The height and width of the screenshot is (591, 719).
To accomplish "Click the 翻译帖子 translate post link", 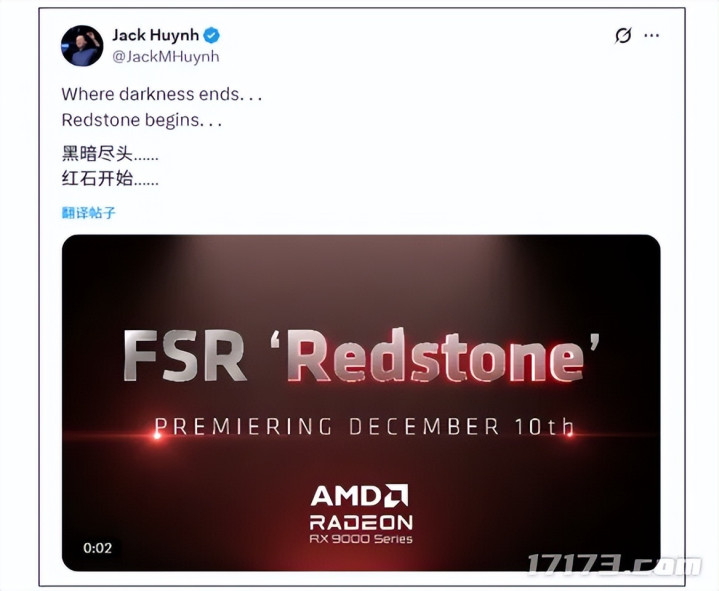I will tap(88, 213).
